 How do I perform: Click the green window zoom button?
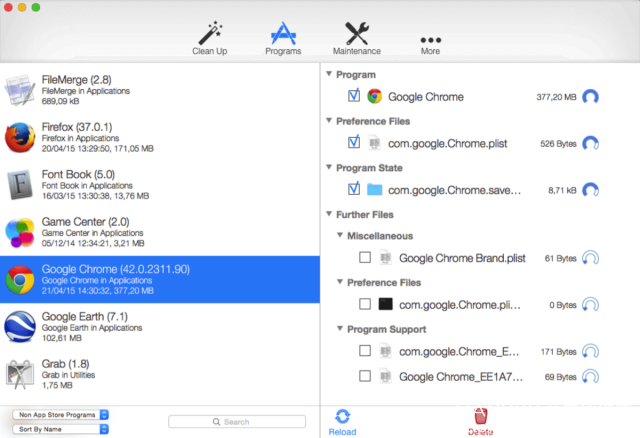[x=36, y=7]
